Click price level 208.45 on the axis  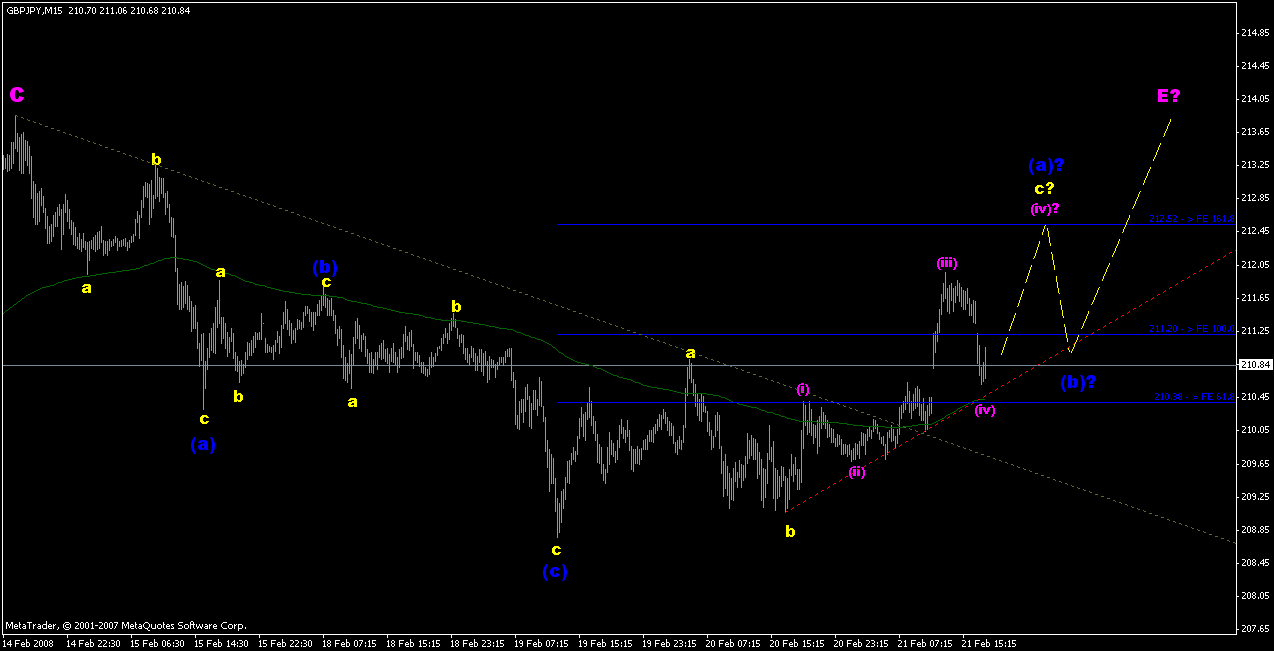[1256, 562]
